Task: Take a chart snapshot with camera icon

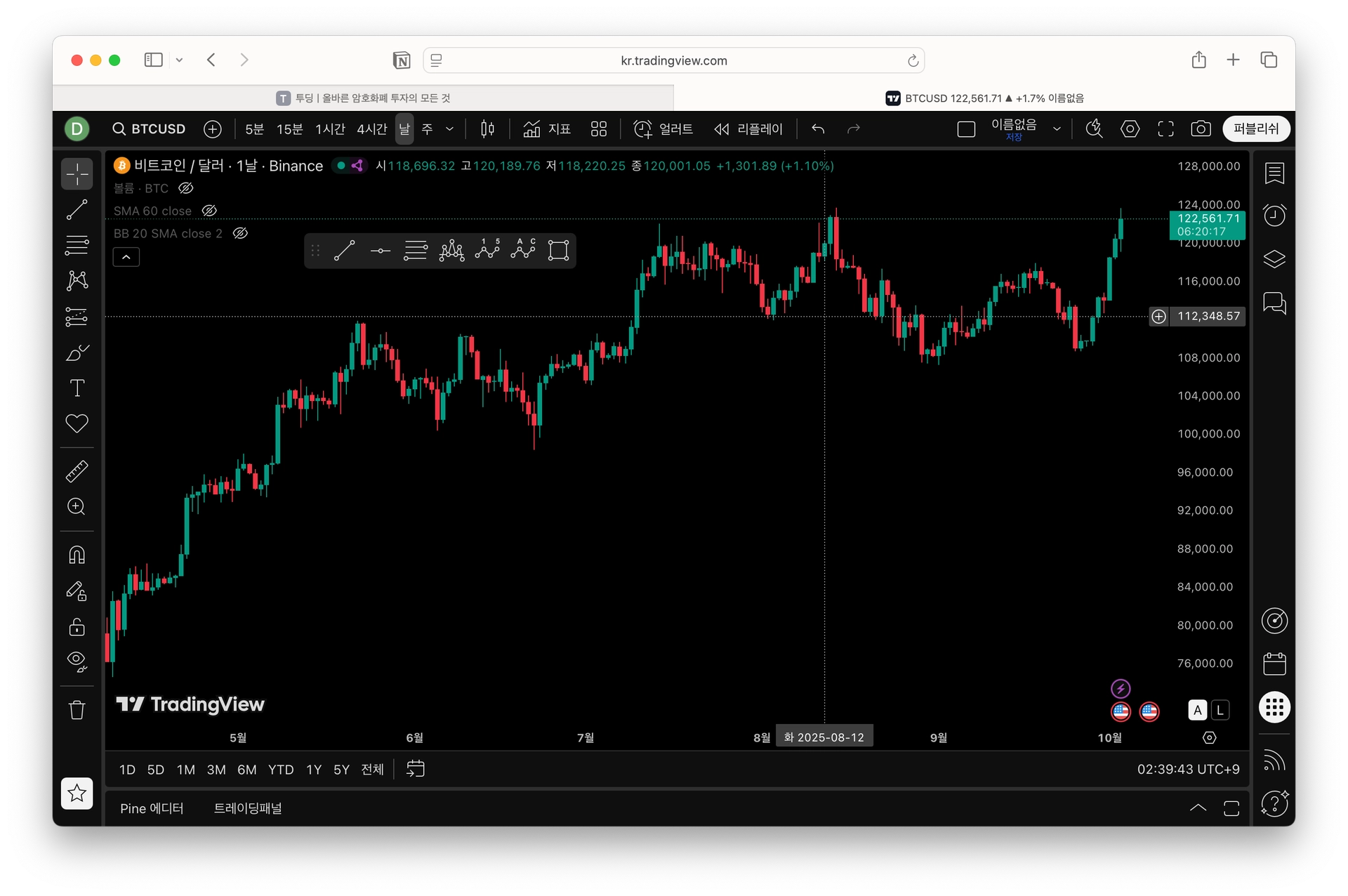Action: click(x=1201, y=129)
